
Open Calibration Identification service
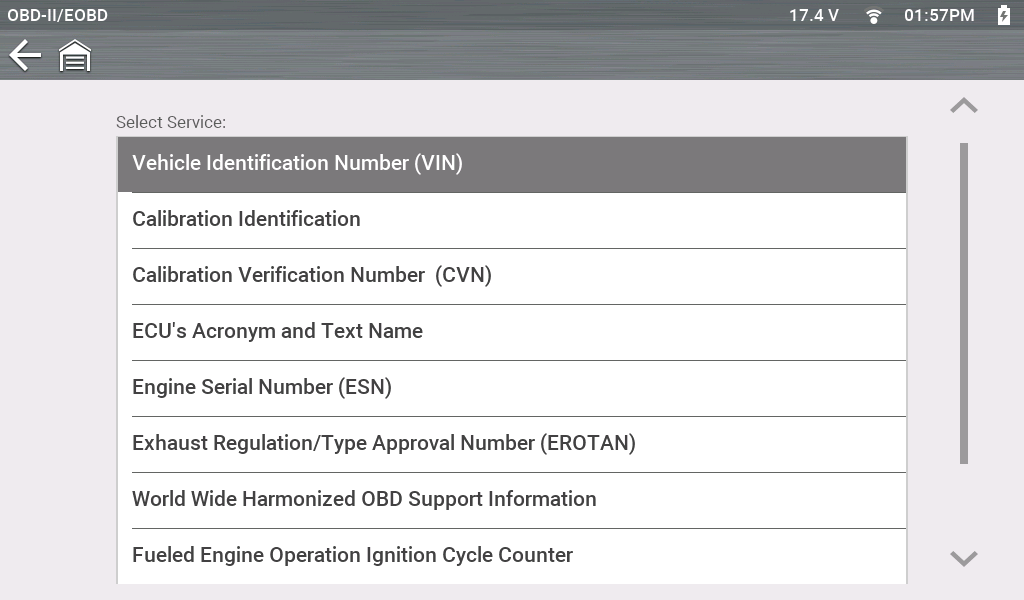click(x=511, y=220)
